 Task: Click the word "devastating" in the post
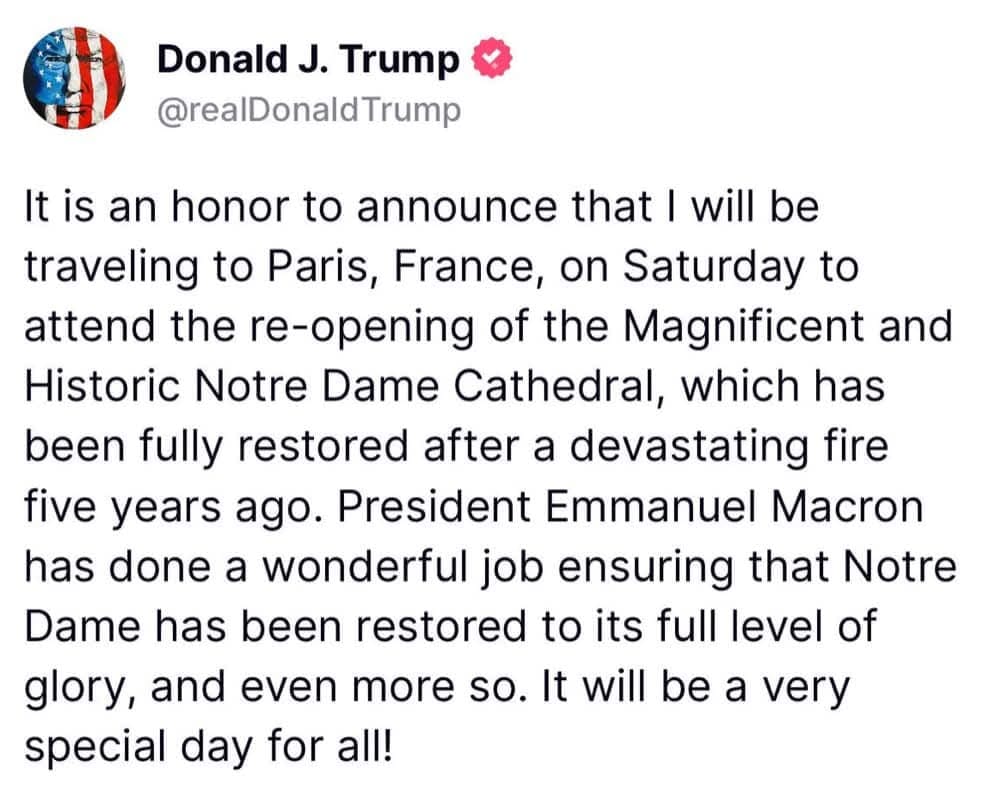656,442
